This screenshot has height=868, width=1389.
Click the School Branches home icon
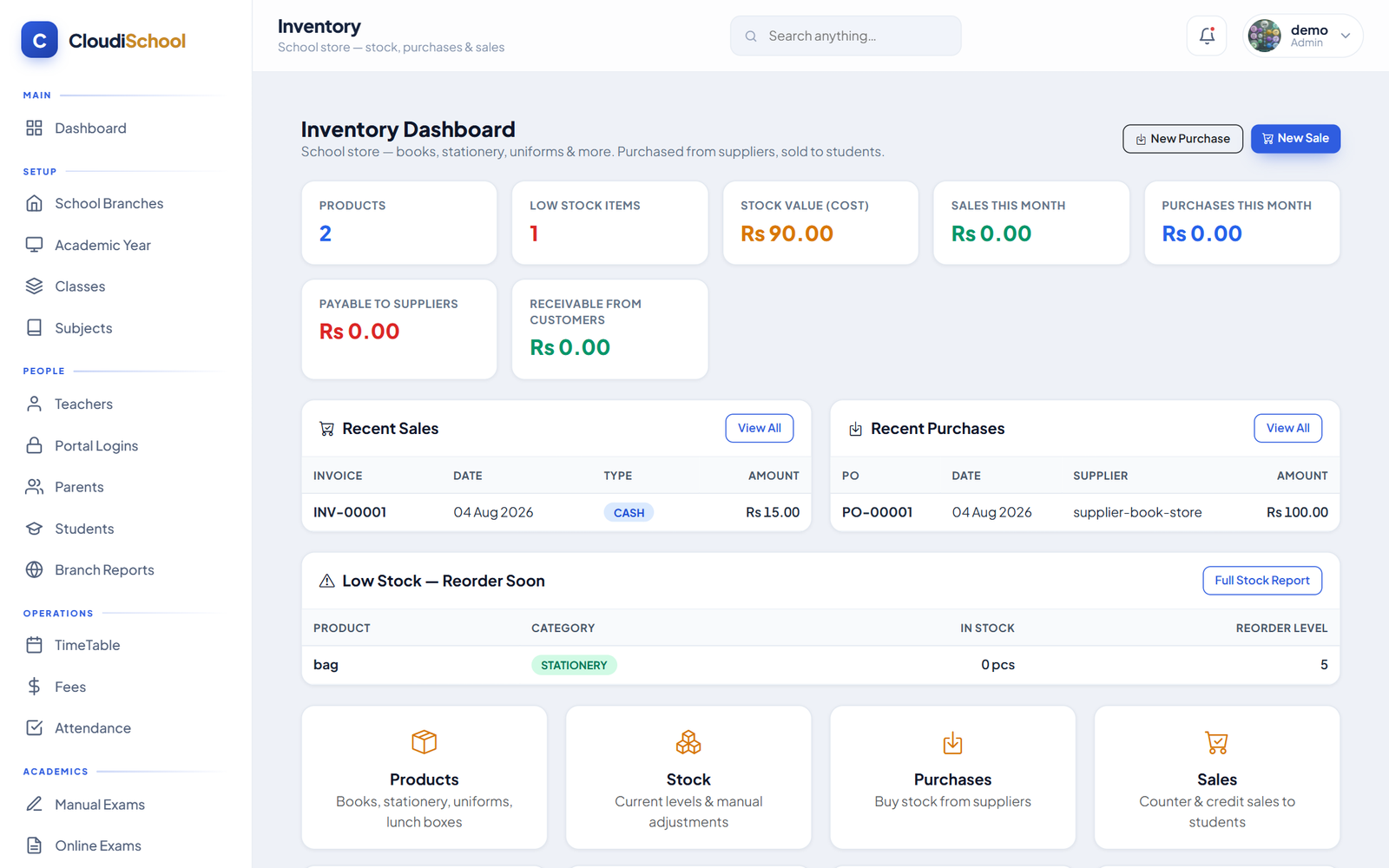tap(34, 203)
